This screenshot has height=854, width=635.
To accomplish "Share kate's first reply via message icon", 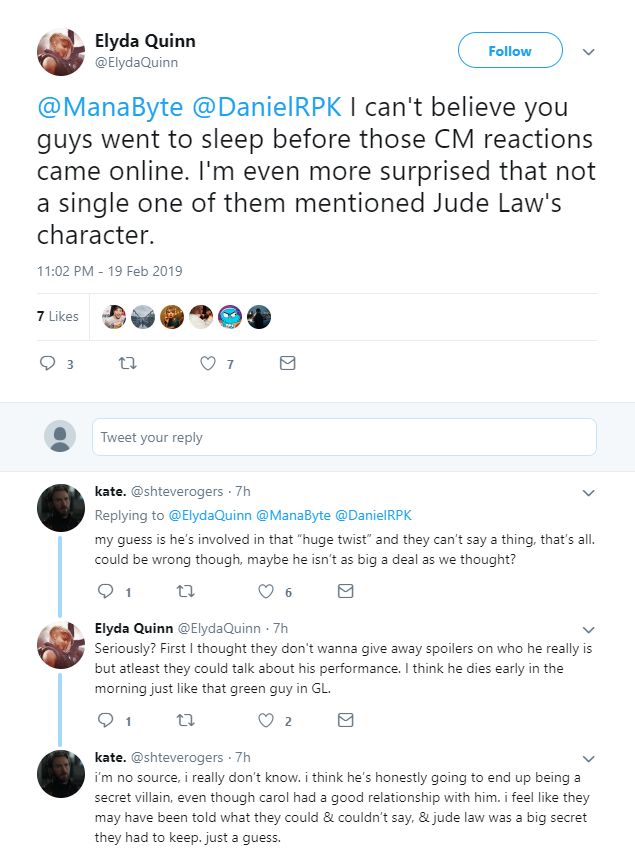I will [x=345, y=591].
